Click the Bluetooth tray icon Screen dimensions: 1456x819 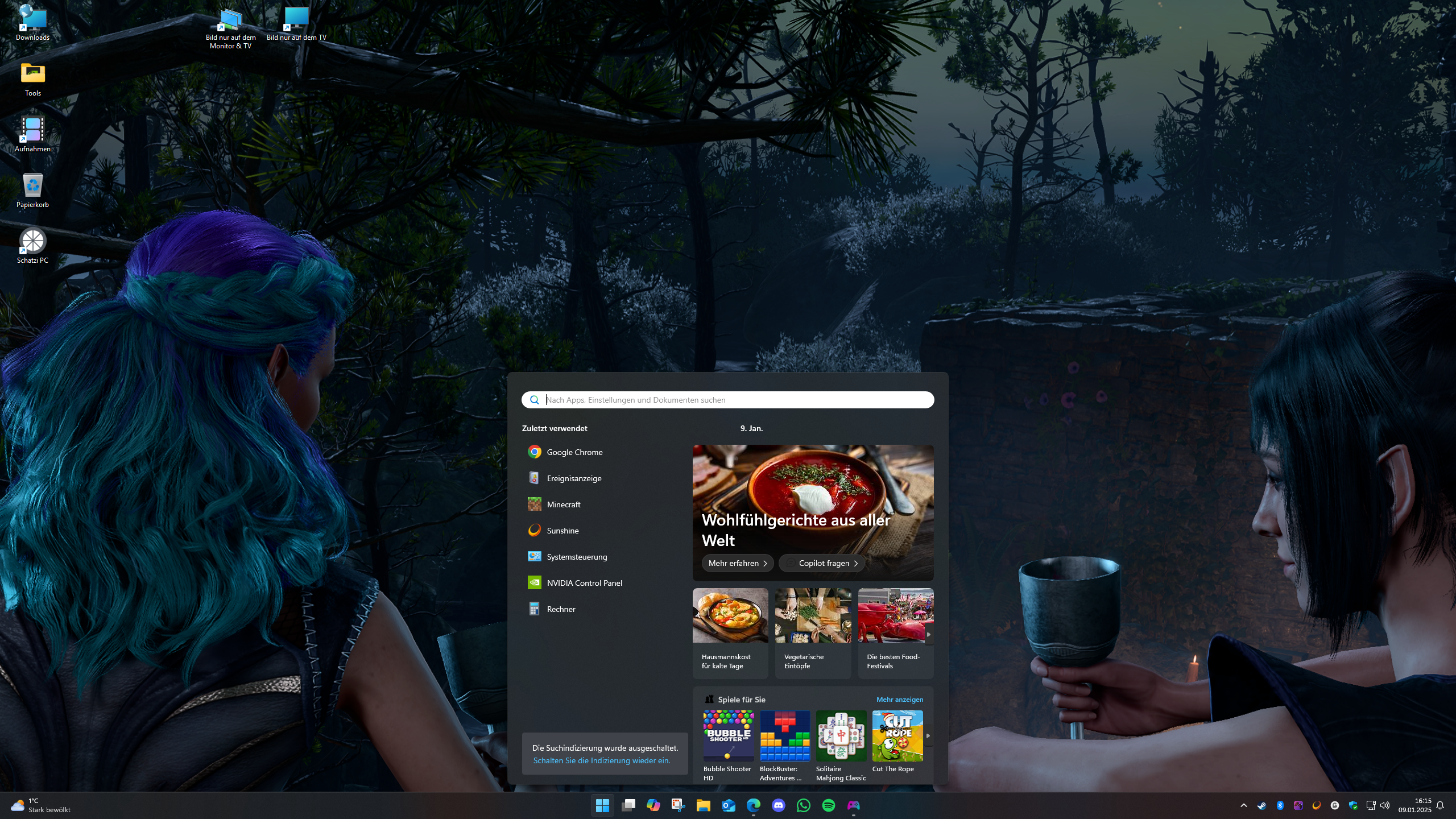coord(1280,805)
